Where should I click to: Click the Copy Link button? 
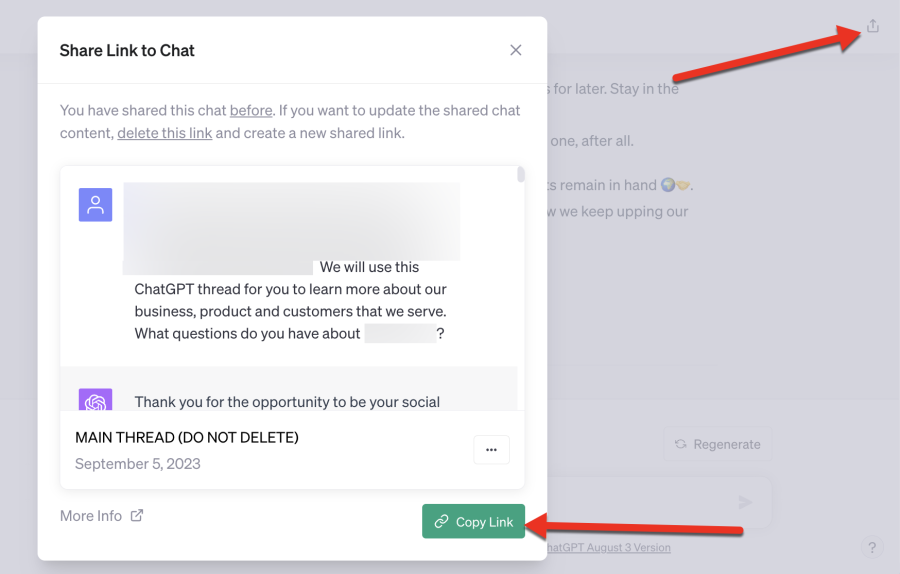tap(474, 521)
